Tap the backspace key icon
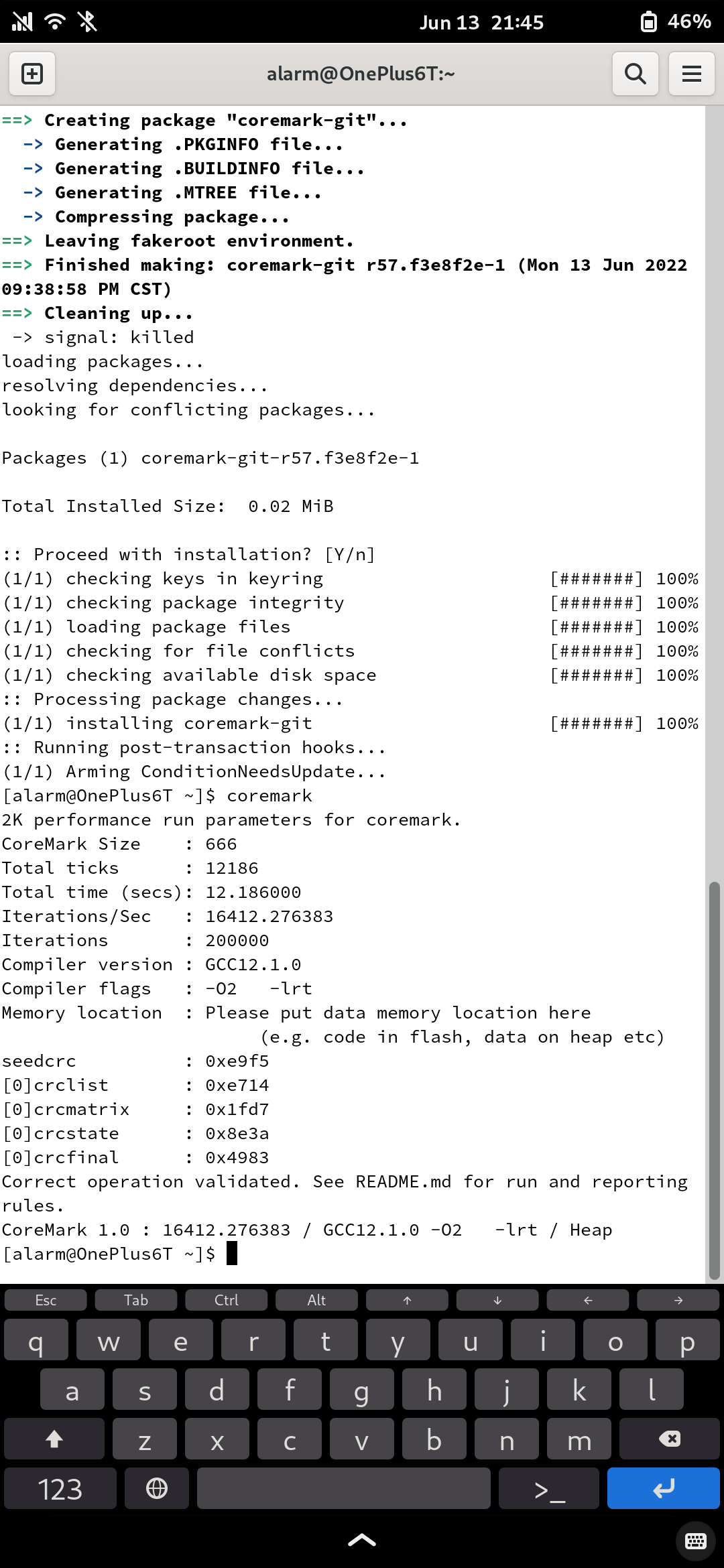Screen dimensions: 724x1568 (670, 1439)
